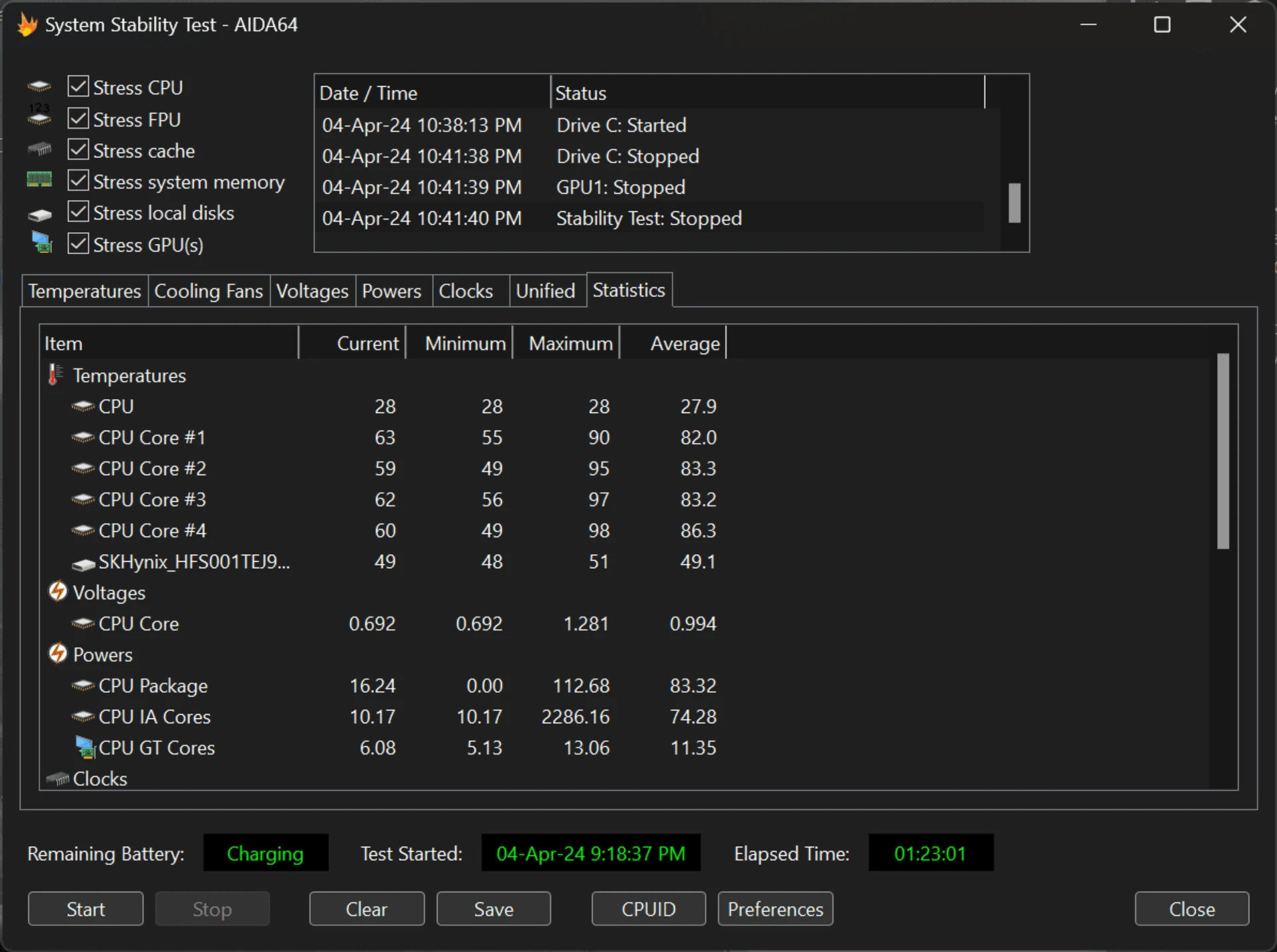Click the CPU Package average value 83.32
This screenshot has width=1277, height=952.
click(693, 685)
